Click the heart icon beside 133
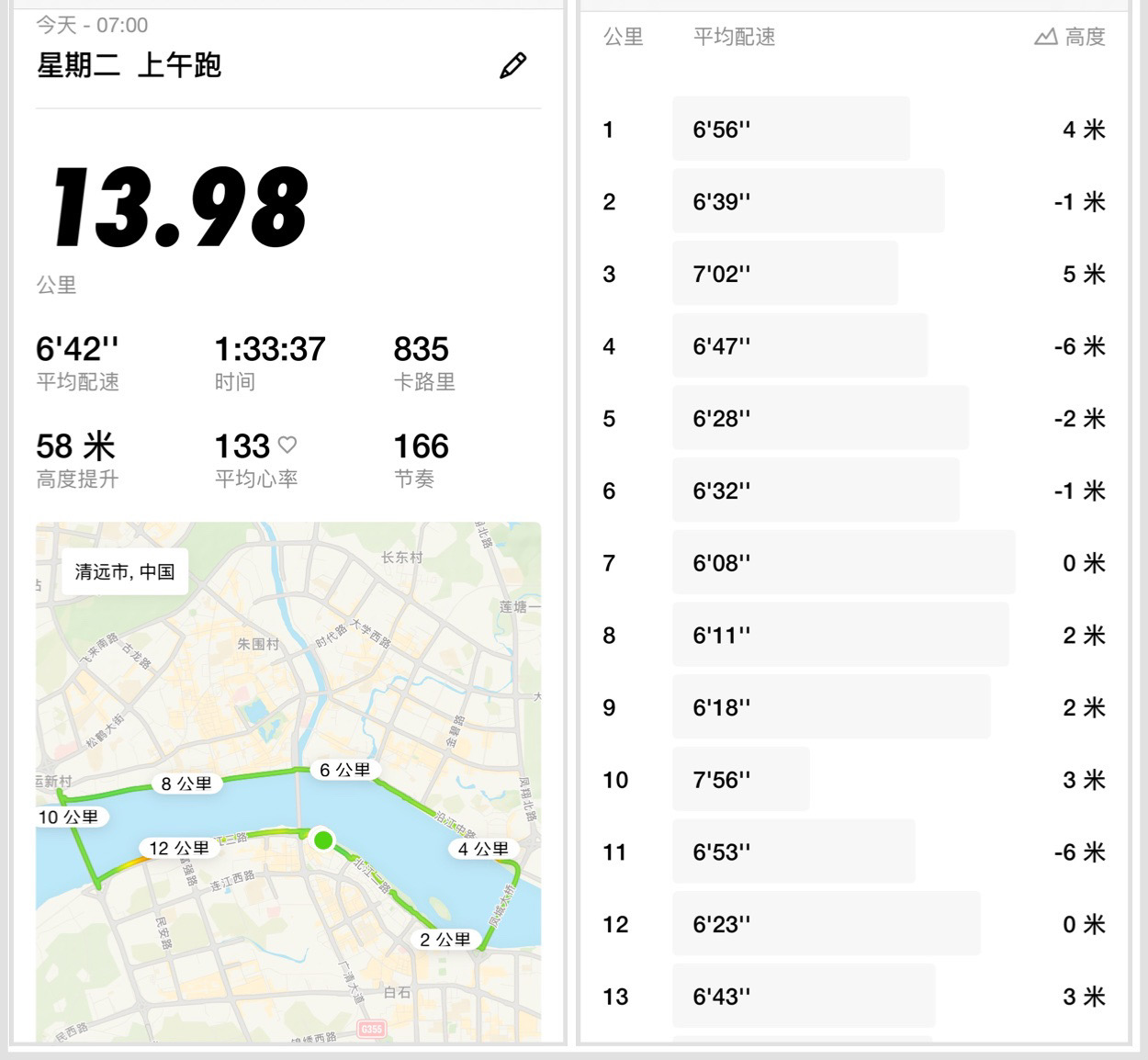This screenshot has width=1148, height=1060. click(287, 445)
